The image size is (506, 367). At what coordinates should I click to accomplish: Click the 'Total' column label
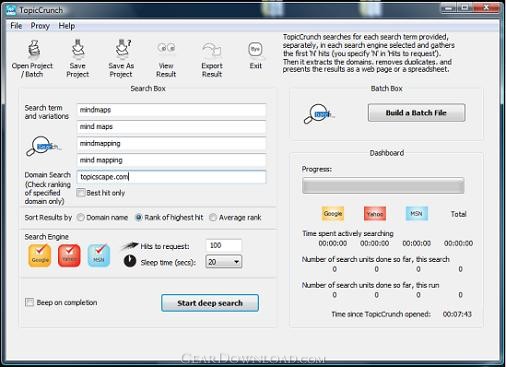tap(459, 214)
